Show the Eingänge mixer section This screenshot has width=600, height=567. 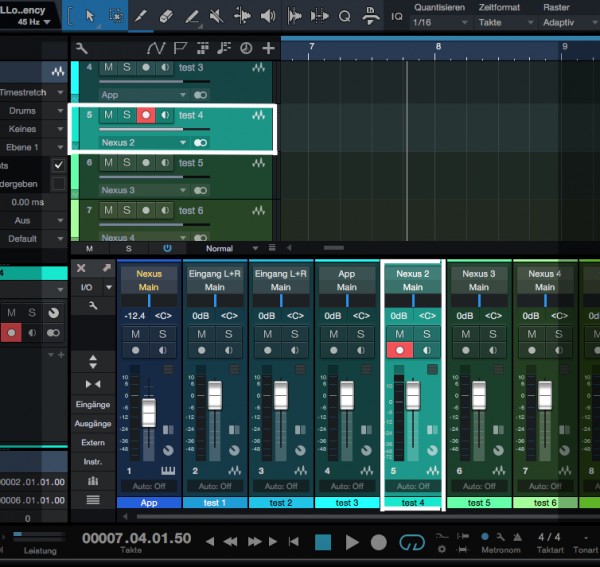[93, 404]
